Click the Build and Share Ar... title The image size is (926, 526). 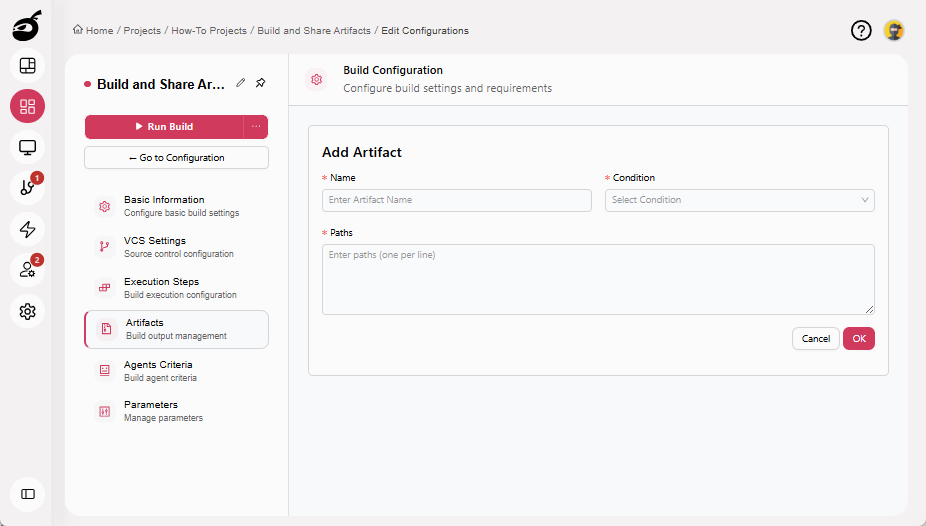161,84
